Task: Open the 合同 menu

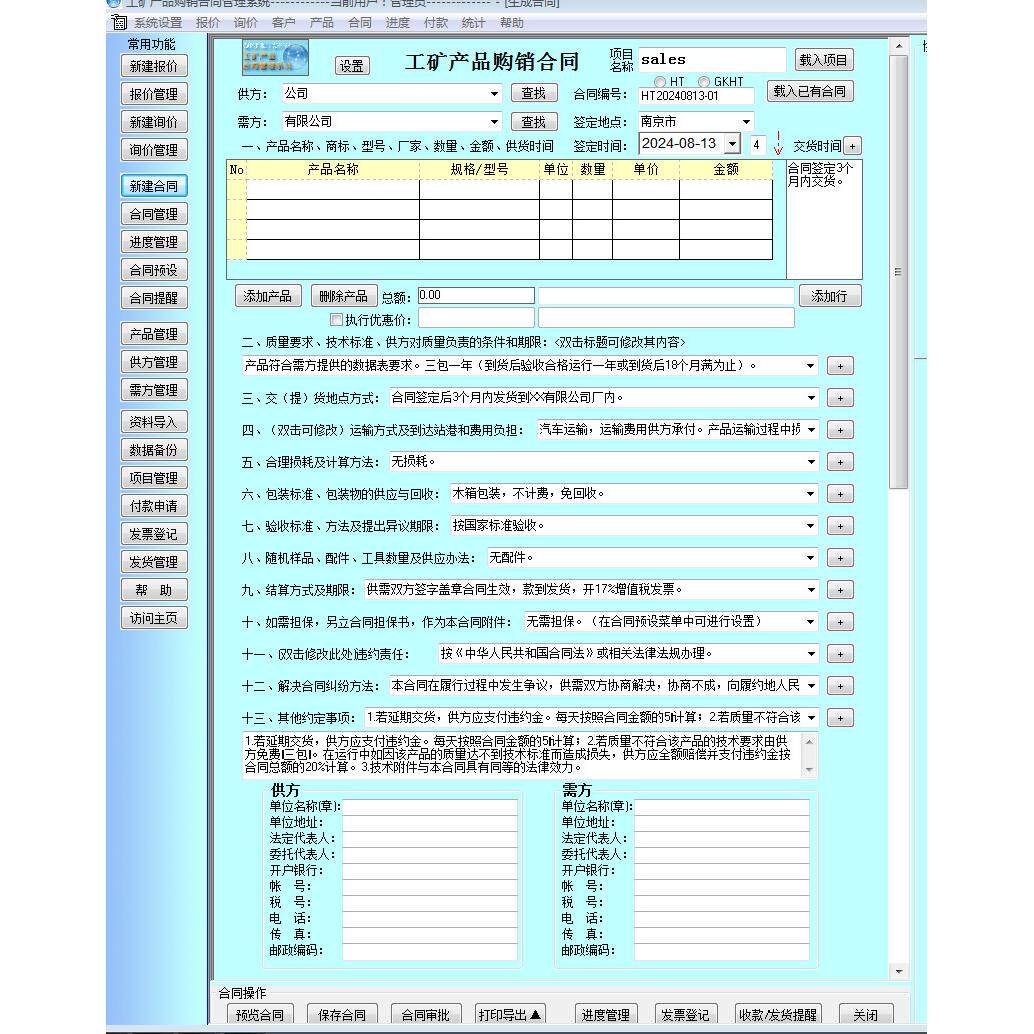Action: 359,23
